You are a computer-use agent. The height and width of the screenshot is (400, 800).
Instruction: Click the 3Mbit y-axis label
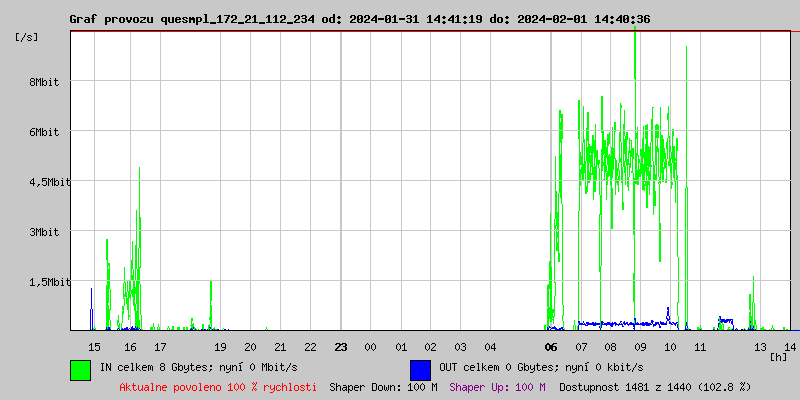44,232
